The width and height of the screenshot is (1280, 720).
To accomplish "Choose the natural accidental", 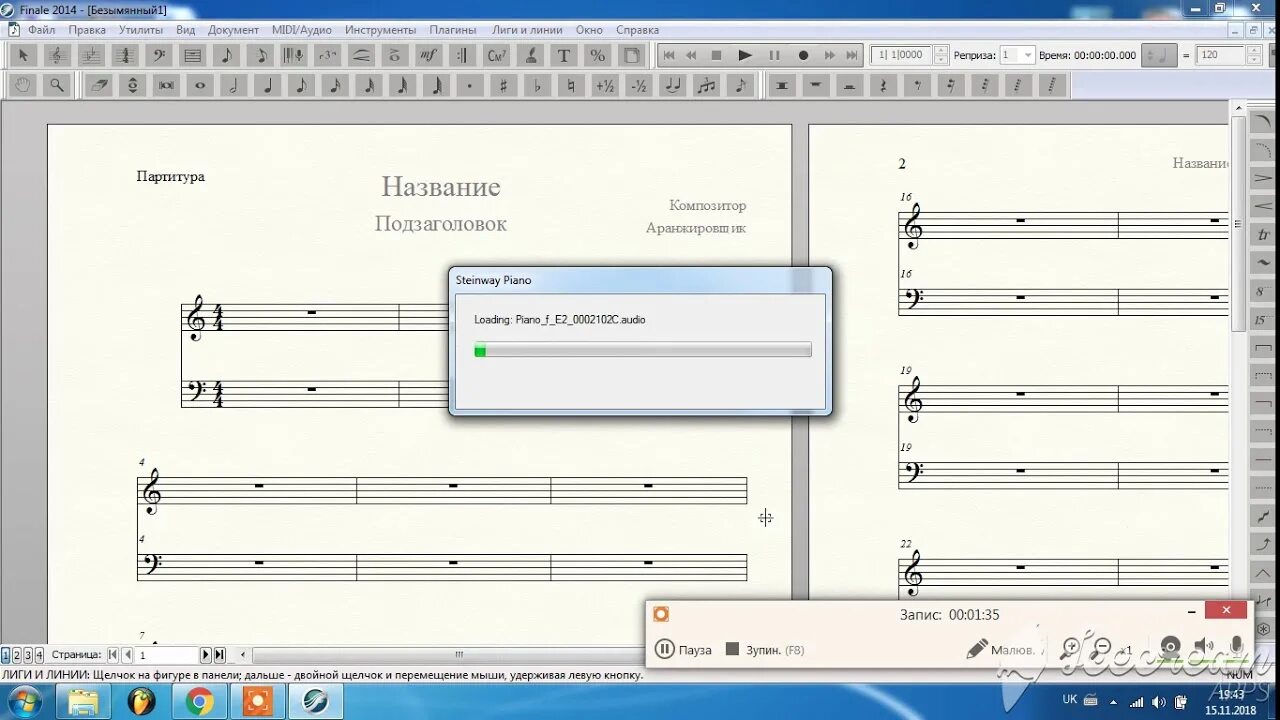I will pyautogui.click(x=572, y=86).
